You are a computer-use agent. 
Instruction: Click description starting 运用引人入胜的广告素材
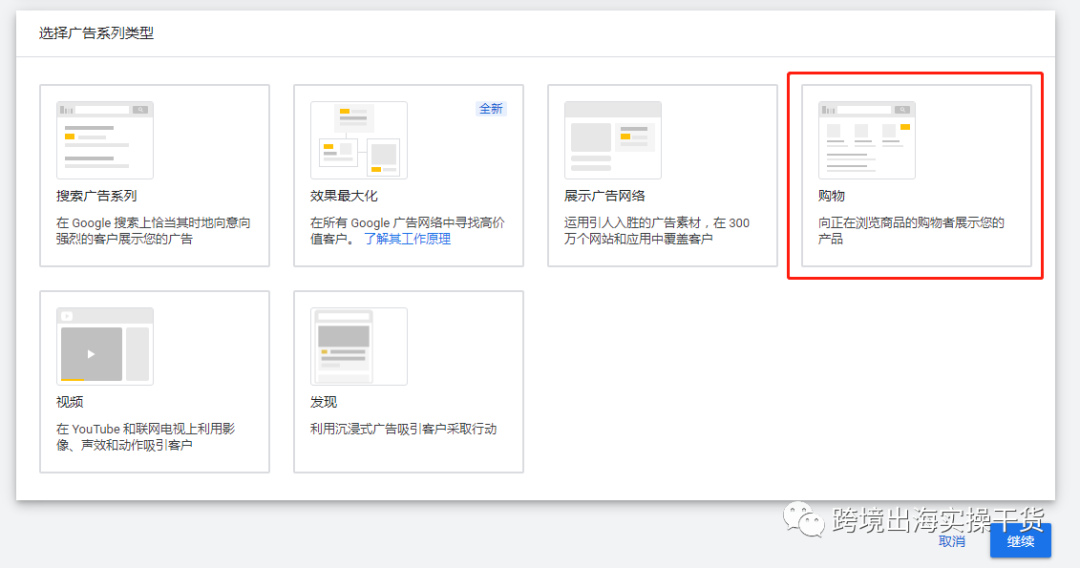(x=657, y=231)
